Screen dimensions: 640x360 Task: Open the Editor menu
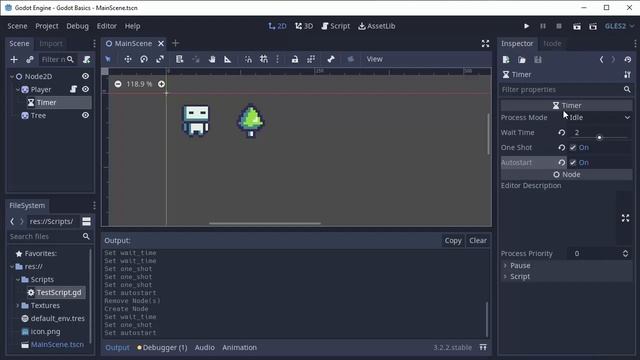[x=107, y=26]
